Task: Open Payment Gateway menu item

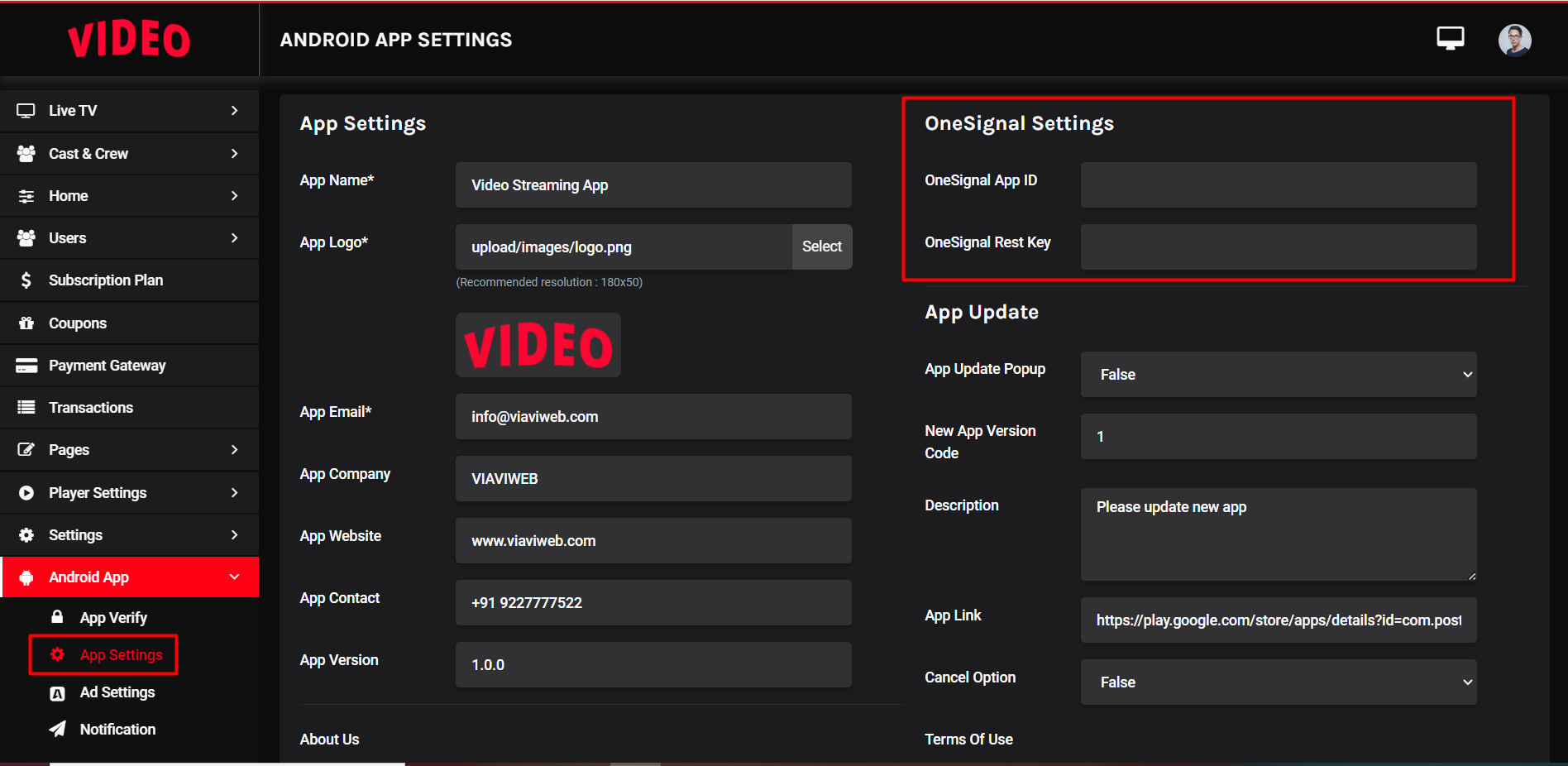Action: (130, 366)
